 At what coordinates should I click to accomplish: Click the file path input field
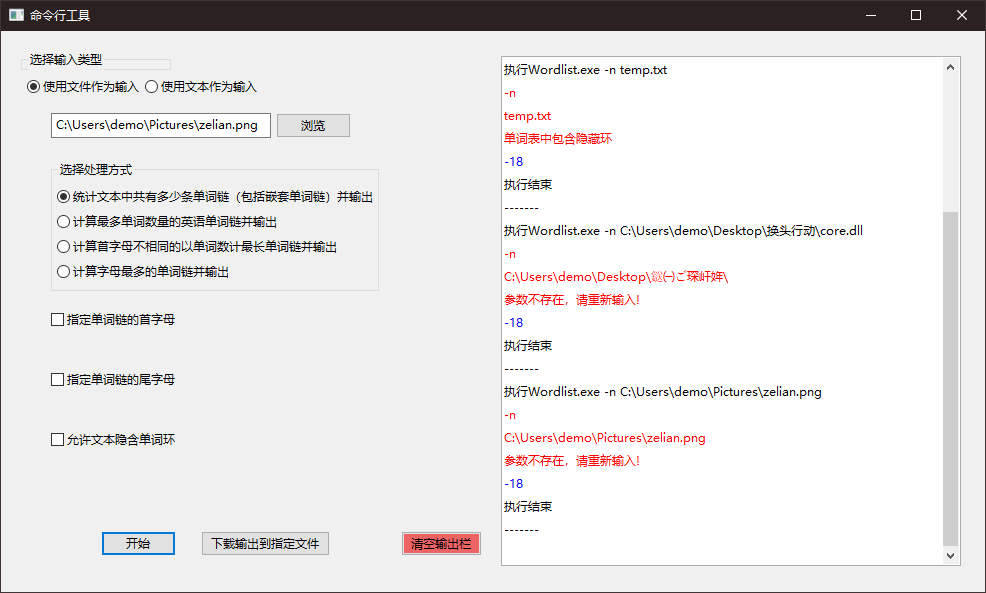(x=160, y=125)
